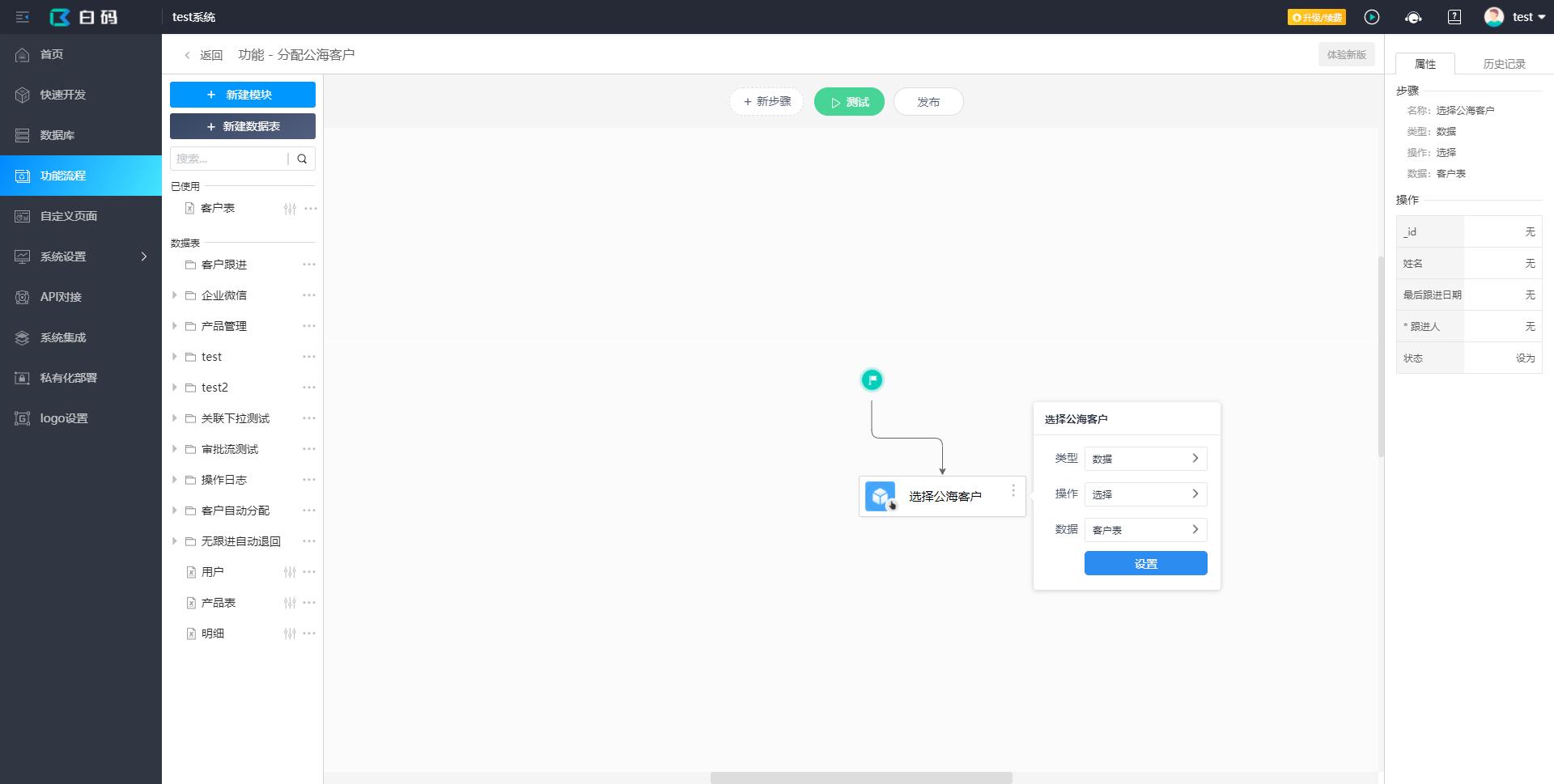This screenshot has height=784, width=1554.
Task: Click the search magnifier icon
Action: point(302,159)
